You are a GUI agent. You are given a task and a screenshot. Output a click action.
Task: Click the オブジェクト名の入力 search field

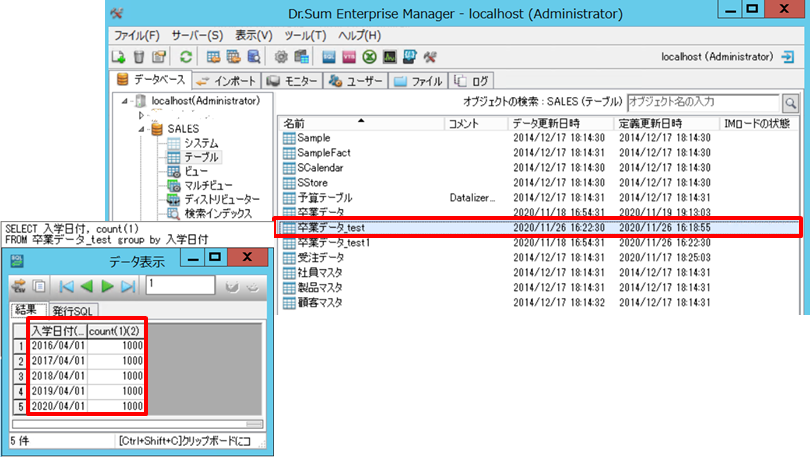click(702, 102)
